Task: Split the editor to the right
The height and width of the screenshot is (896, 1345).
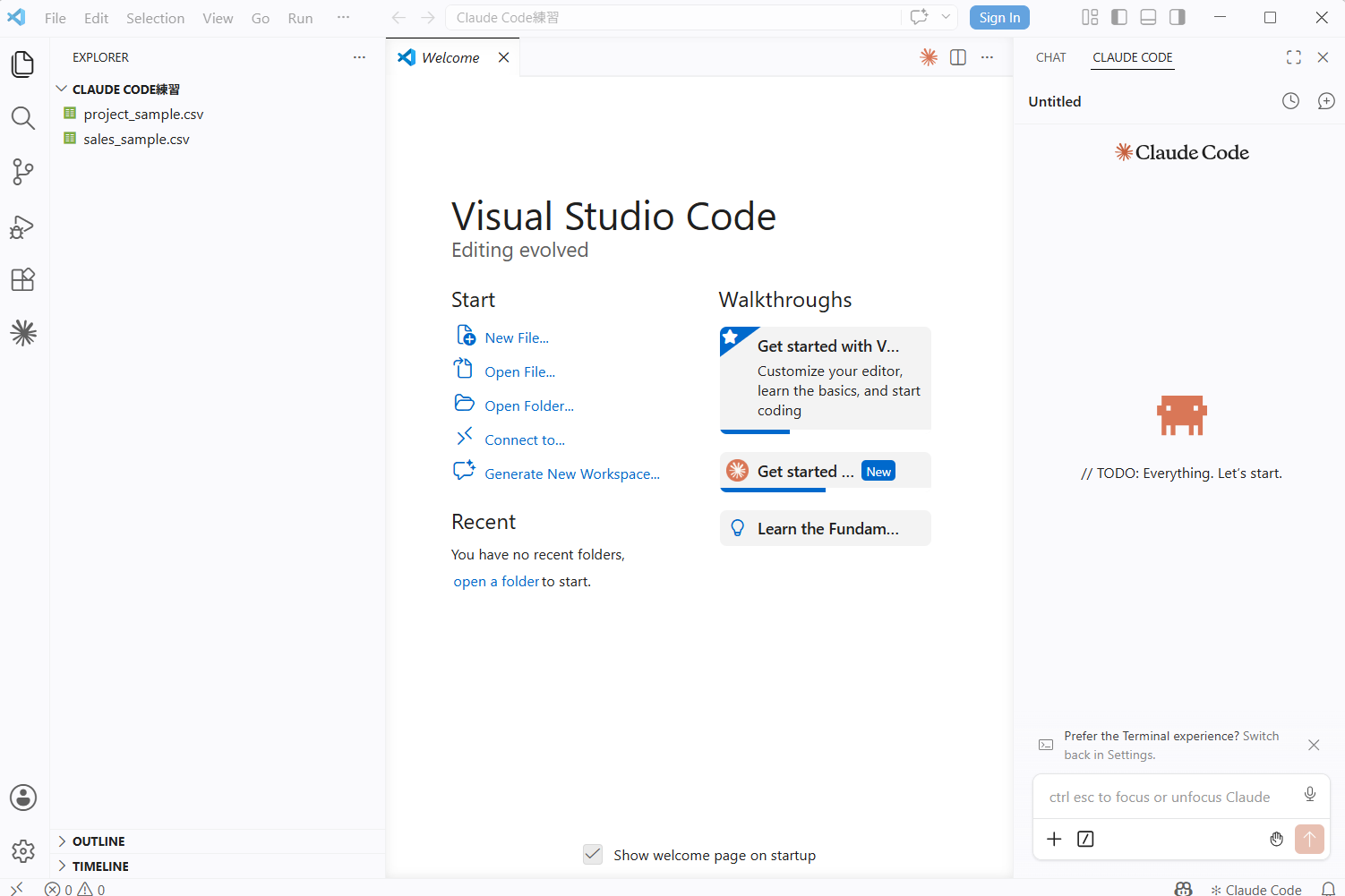Action: (958, 57)
